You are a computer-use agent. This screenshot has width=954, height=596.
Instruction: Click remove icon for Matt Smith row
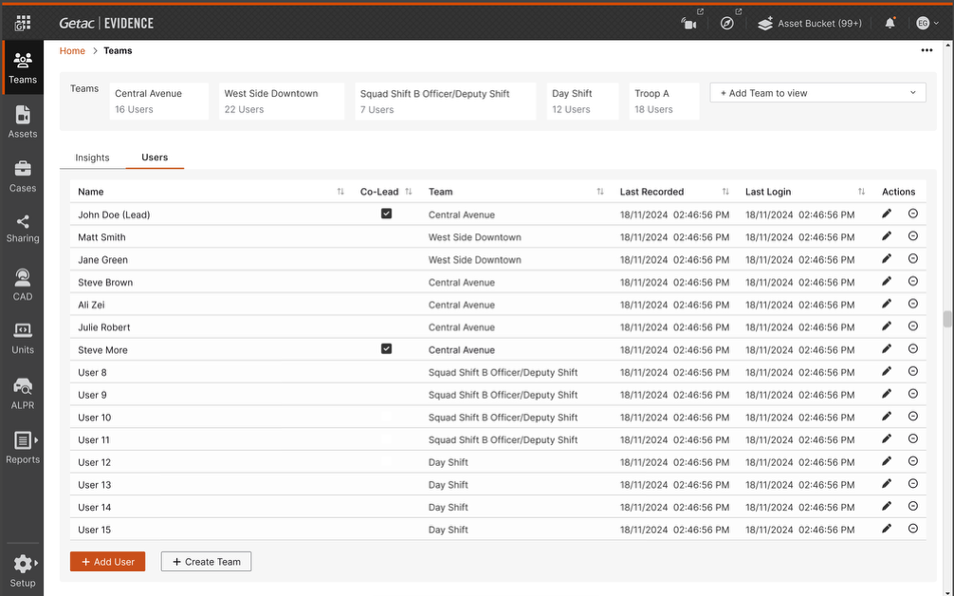pos(913,237)
